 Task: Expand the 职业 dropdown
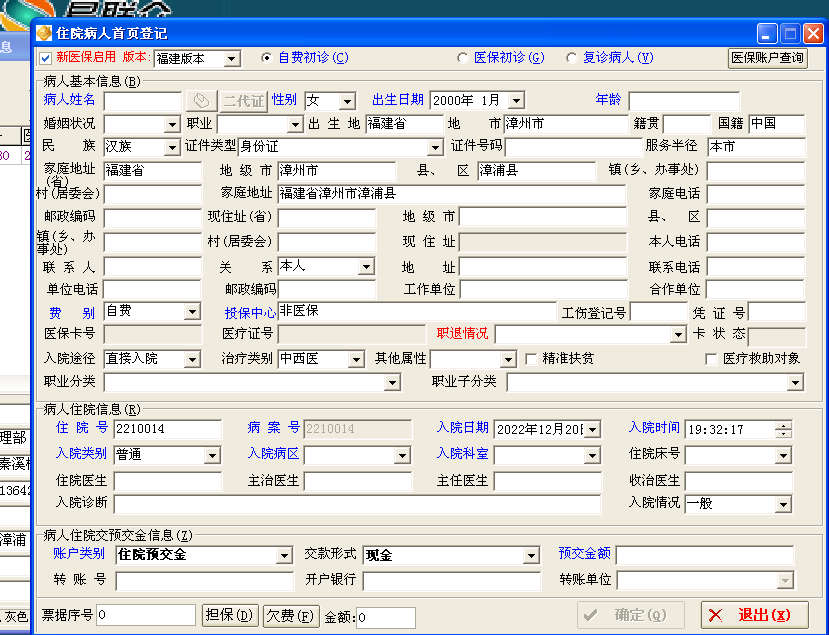coord(295,125)
